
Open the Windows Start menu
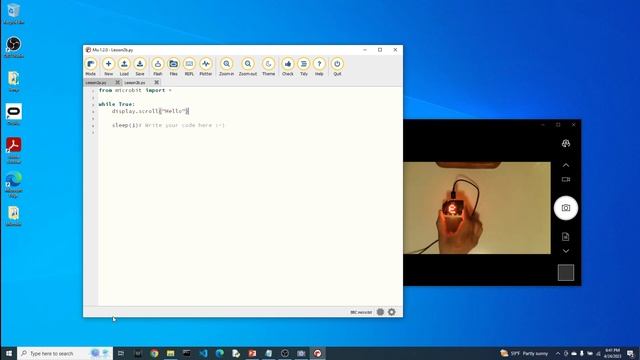pos(9,353)
